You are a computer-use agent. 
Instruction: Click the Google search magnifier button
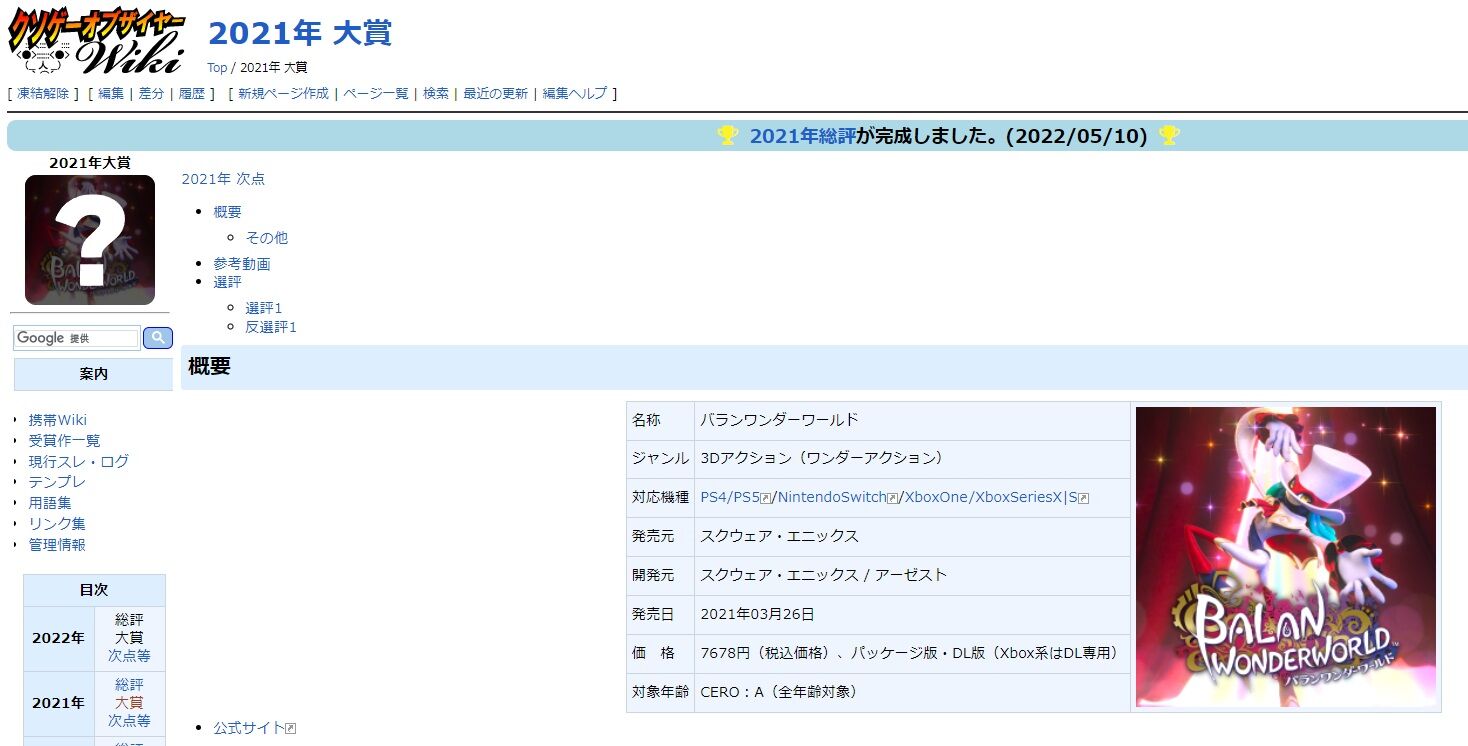[158, 338]
